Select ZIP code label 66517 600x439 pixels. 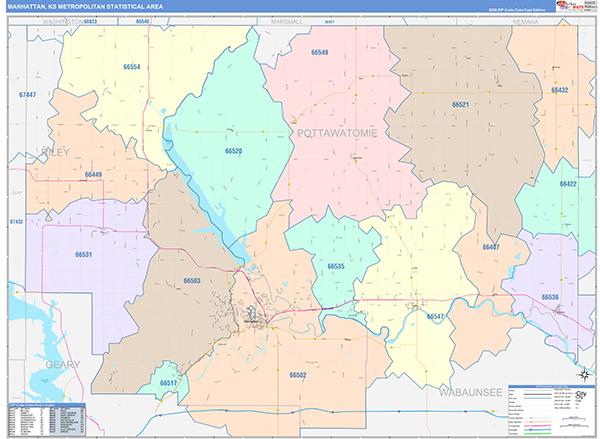[168, 383]
